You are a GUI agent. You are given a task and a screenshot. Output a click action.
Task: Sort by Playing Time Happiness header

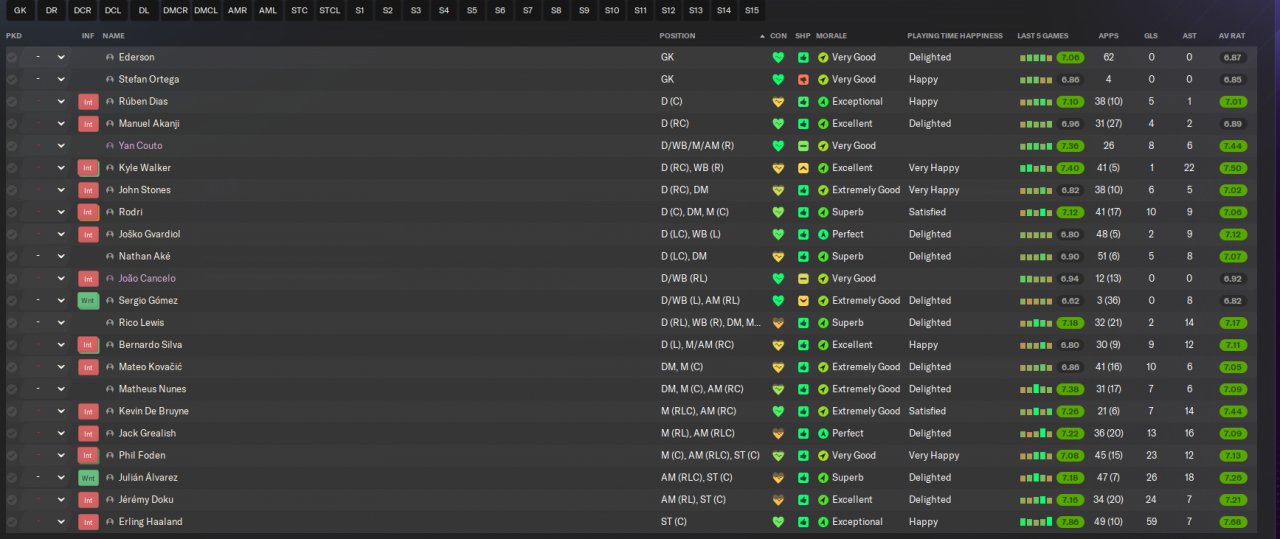[x=955, y=36]
